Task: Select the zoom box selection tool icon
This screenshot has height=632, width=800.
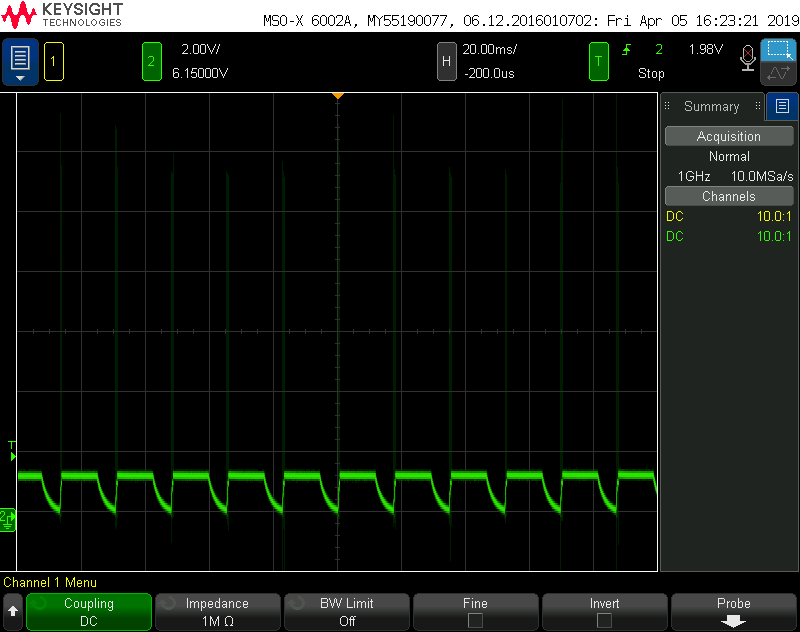Action: point(778,50)
